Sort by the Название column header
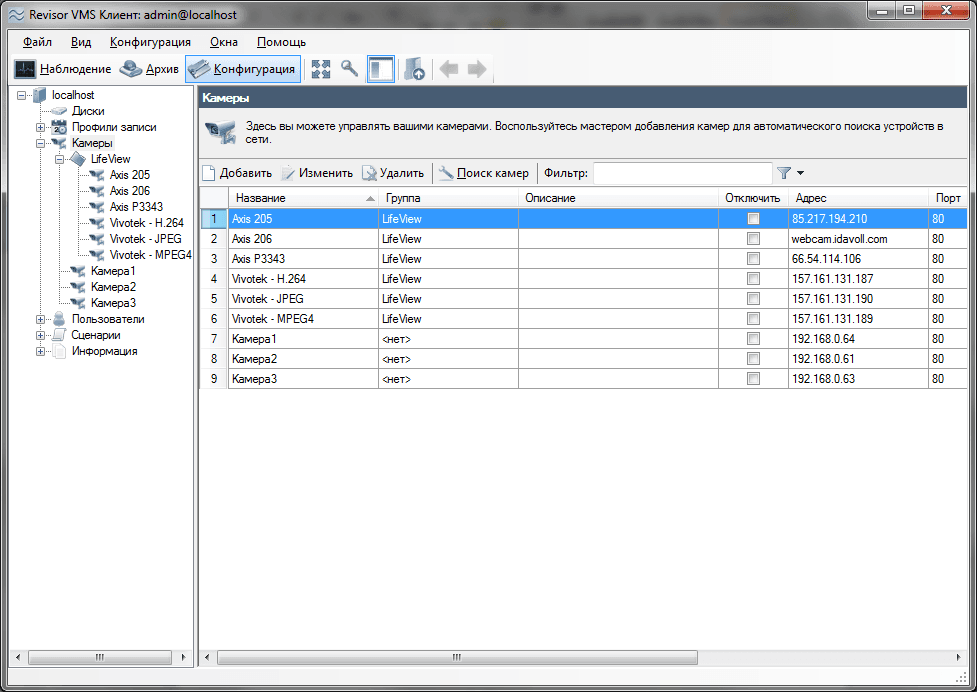 point(303,198)
